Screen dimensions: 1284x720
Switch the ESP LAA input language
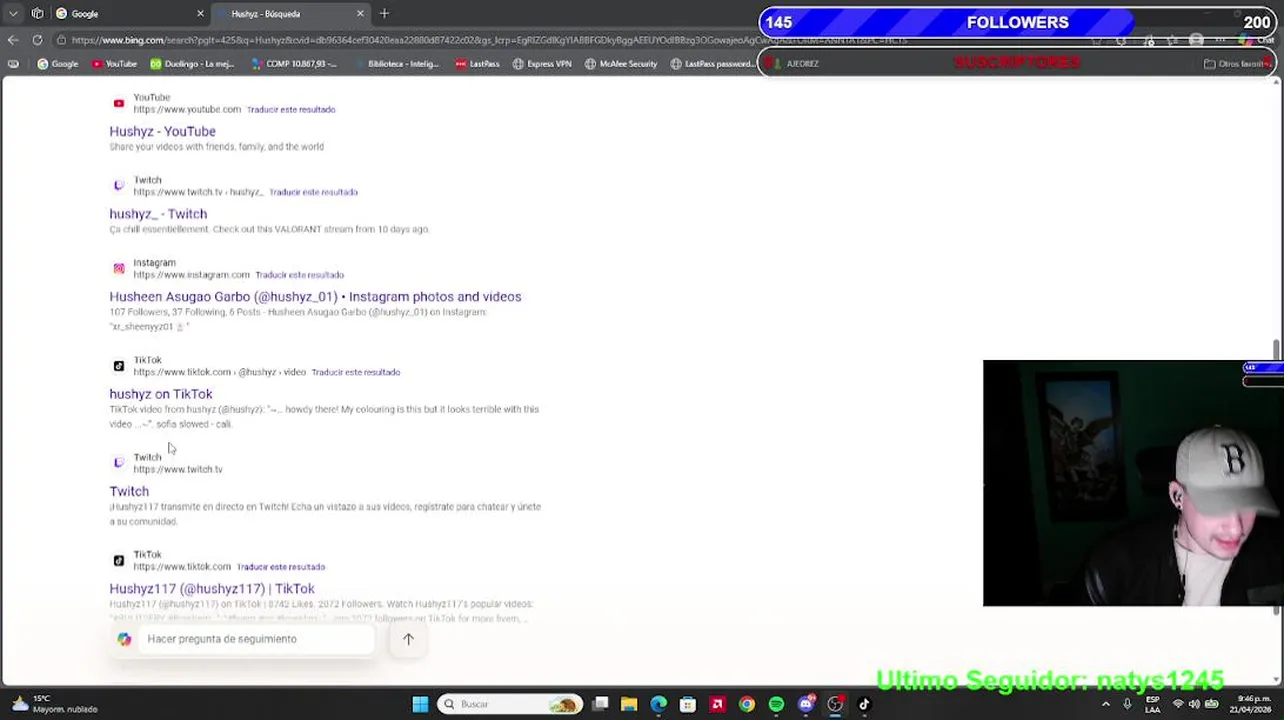tap(1153, 704)
